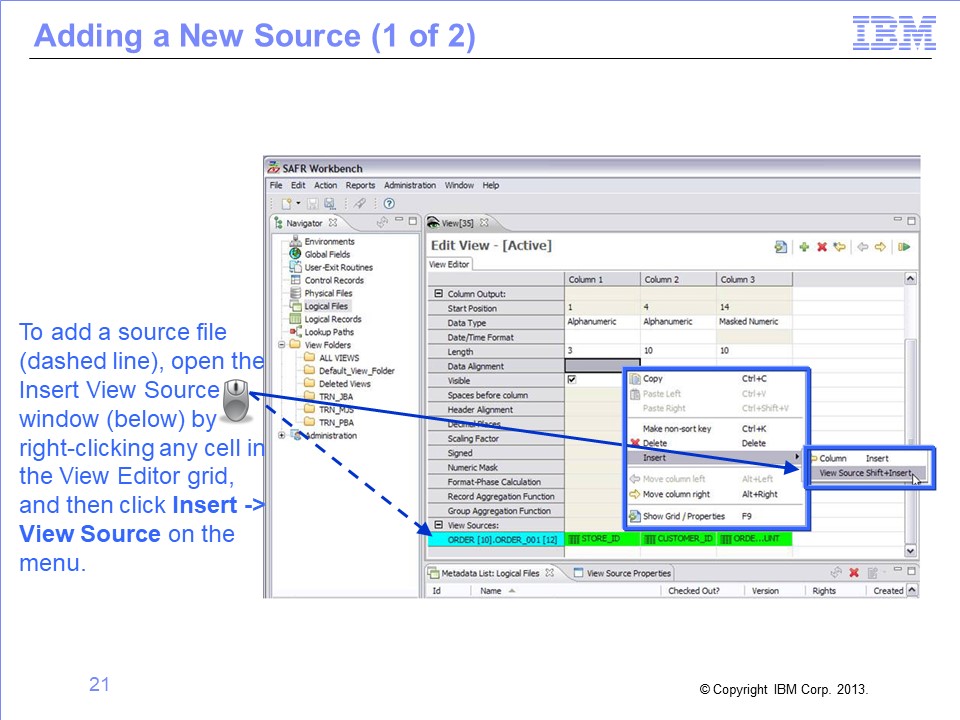
Task: Collapse the Column Output section
Action: [x=438, y=294]
